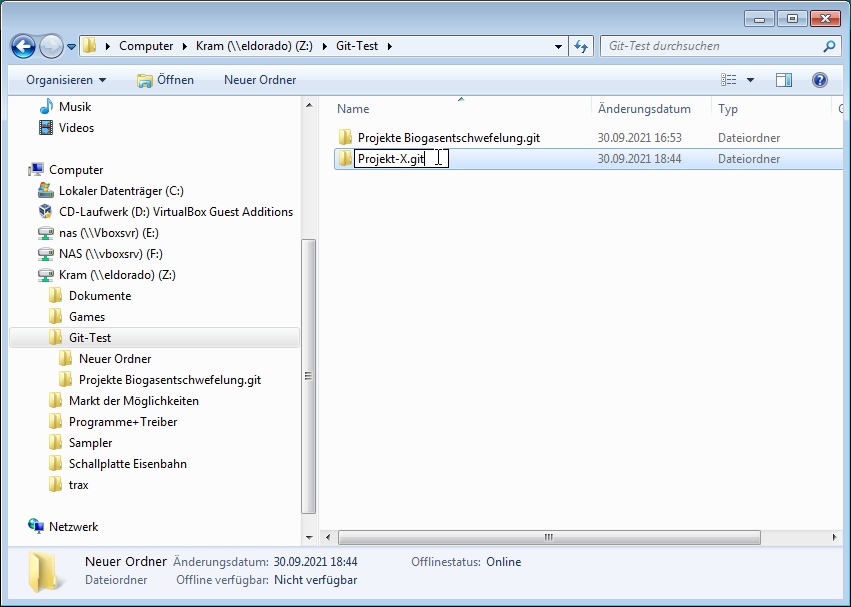Open Videos in the navigation pane
Viewport: 851px width, 607px height.
(76, 128)
